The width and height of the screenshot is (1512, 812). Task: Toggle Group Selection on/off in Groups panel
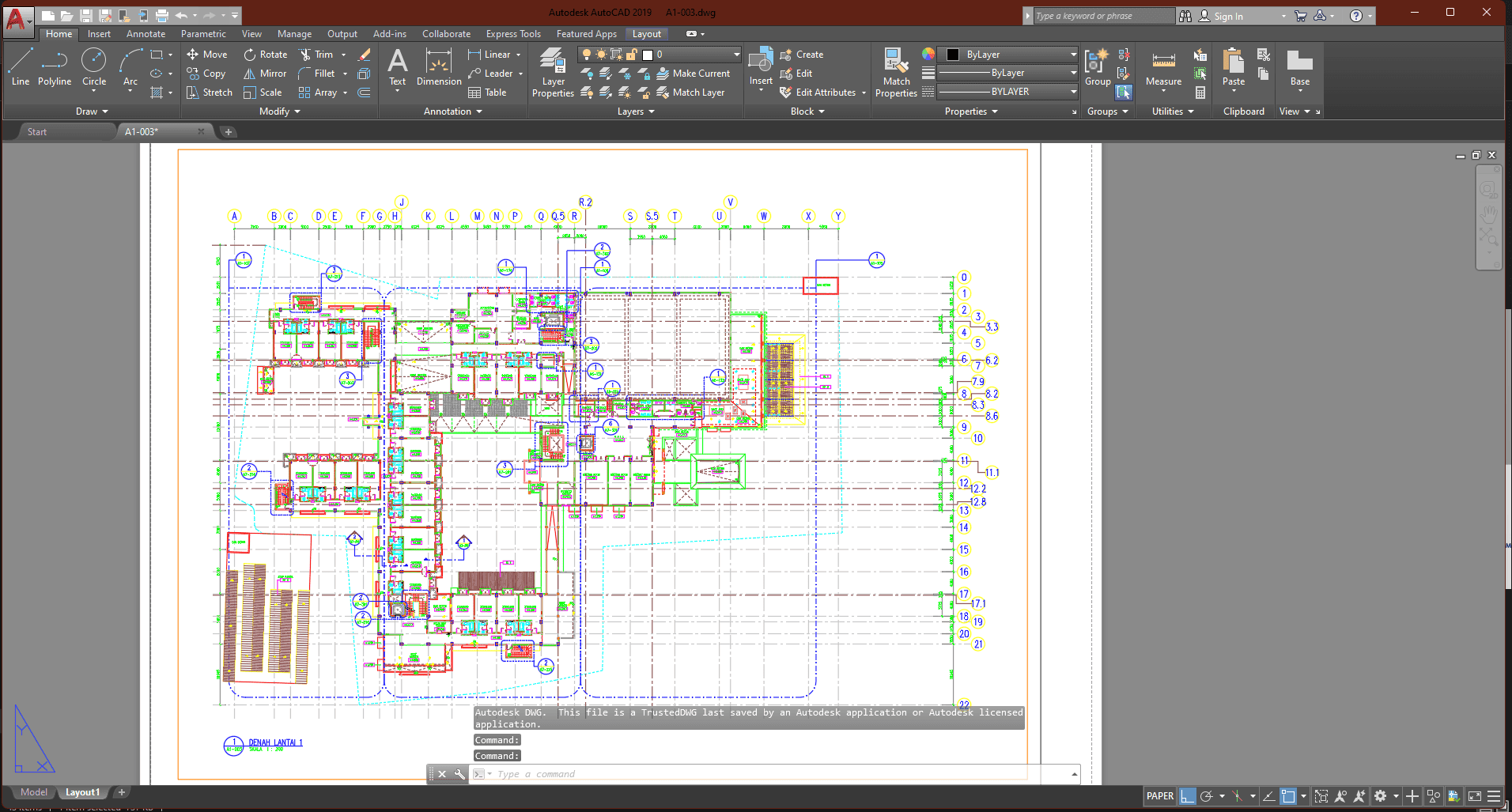(1124, 93)
